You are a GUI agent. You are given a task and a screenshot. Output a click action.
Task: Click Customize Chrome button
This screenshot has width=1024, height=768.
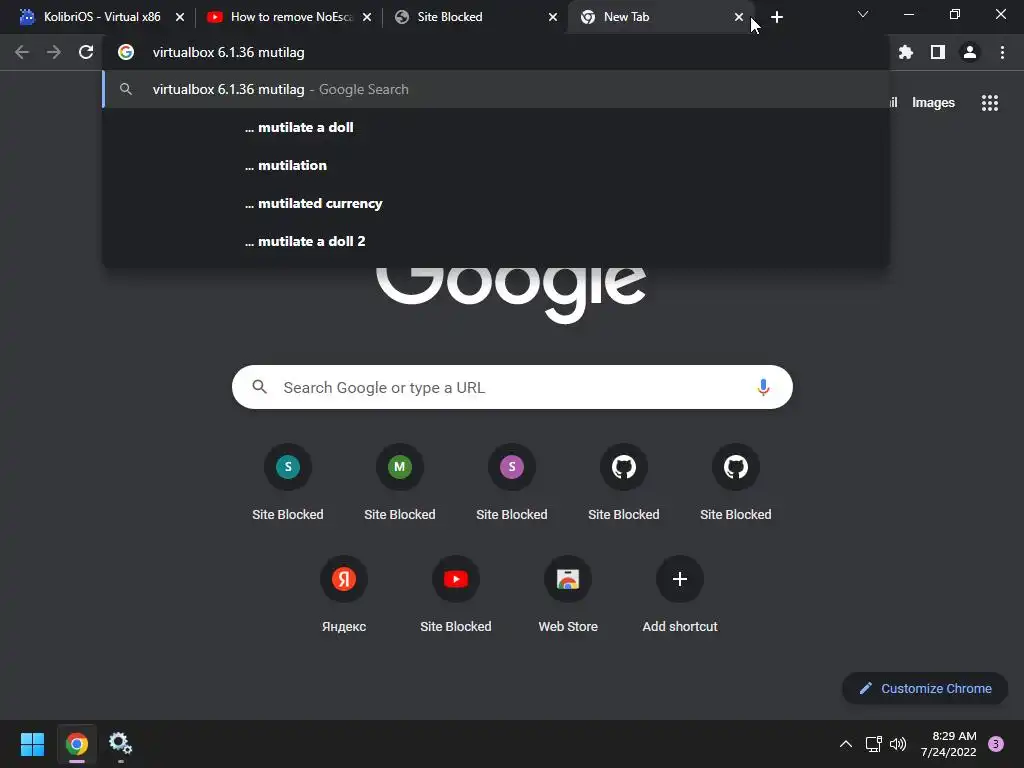coord(925,688)
